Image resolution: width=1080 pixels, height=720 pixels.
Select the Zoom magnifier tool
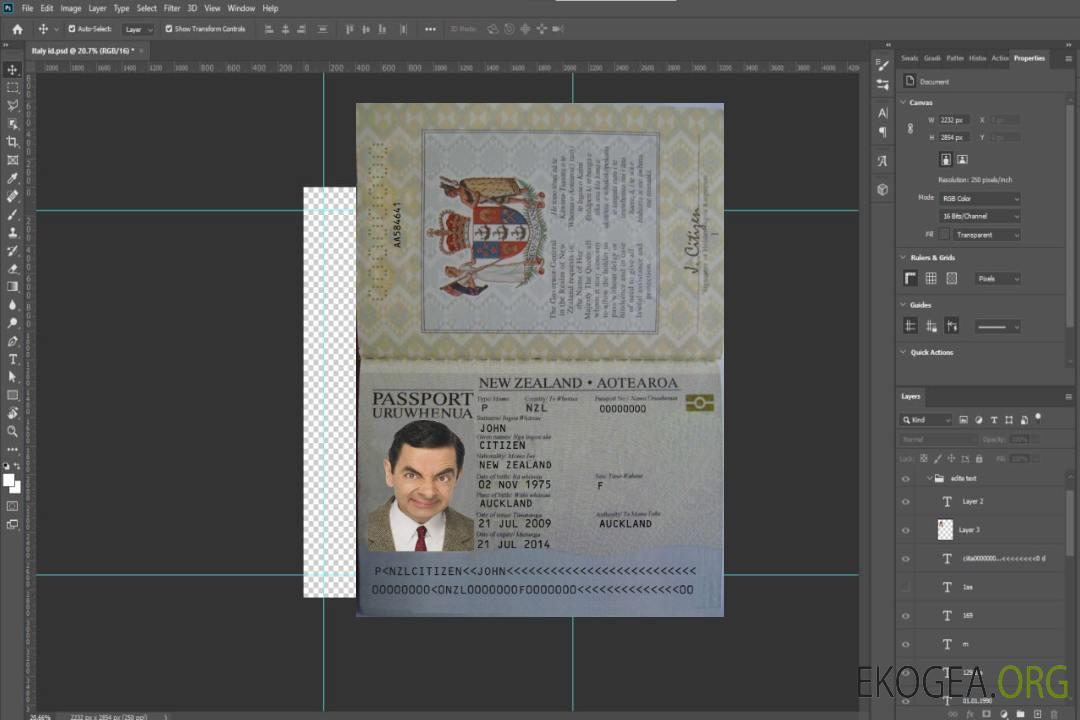[12, 431]
